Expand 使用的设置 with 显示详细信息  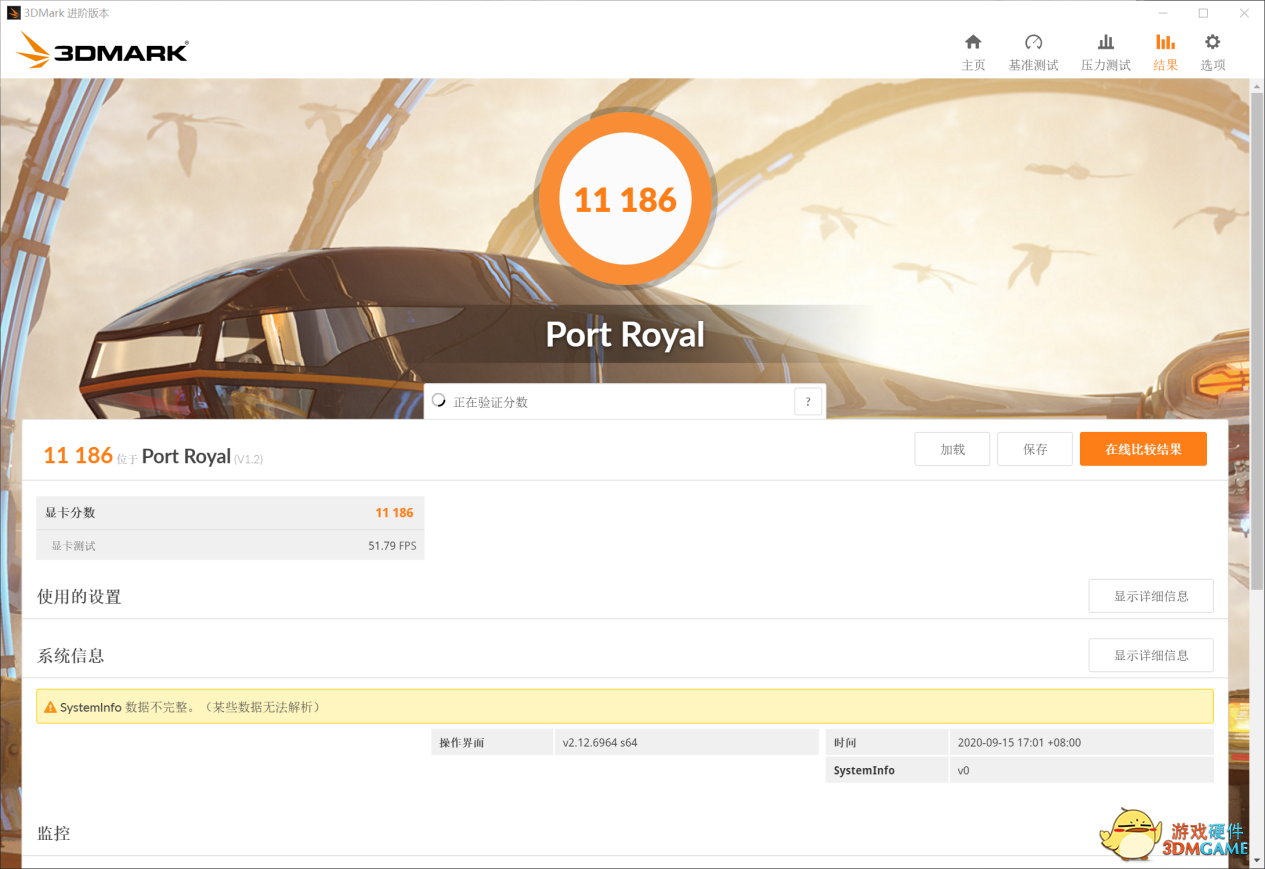pos(1151,596)
